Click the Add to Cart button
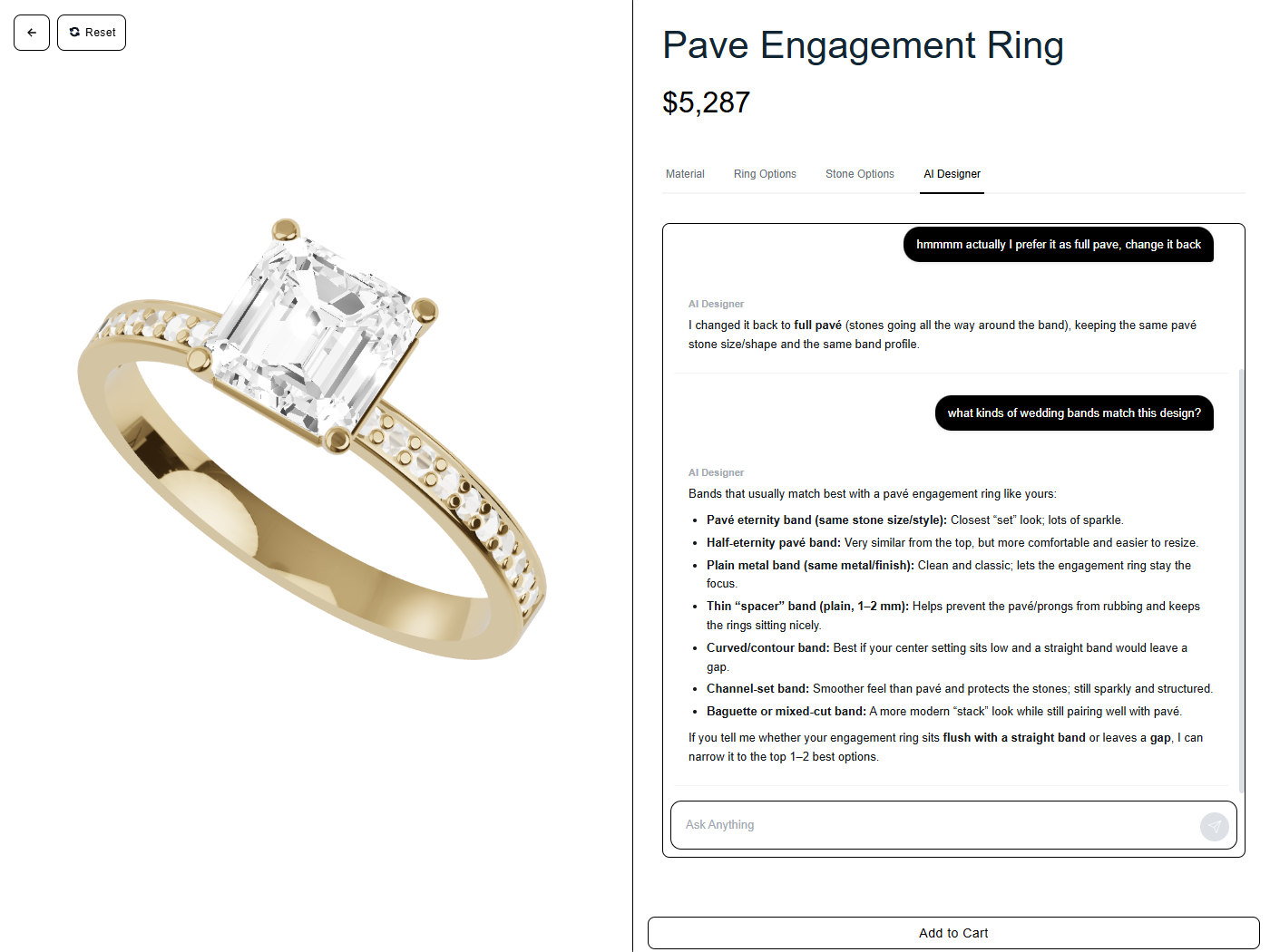This screenshot has height=952, width=1270. tap(953, 933)
